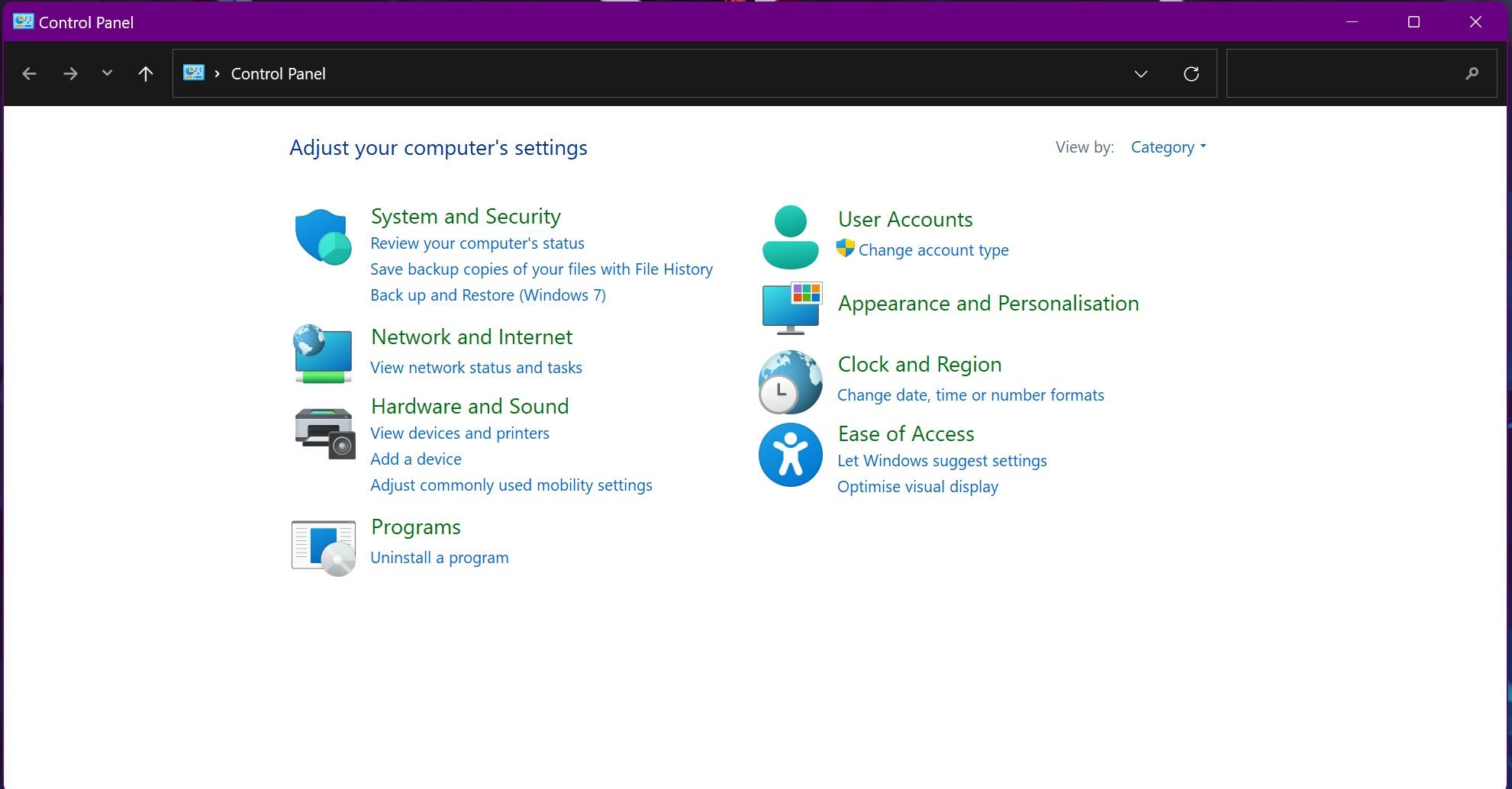
Task: Open the View by Category dropdown
Action: click(1168, 147)
